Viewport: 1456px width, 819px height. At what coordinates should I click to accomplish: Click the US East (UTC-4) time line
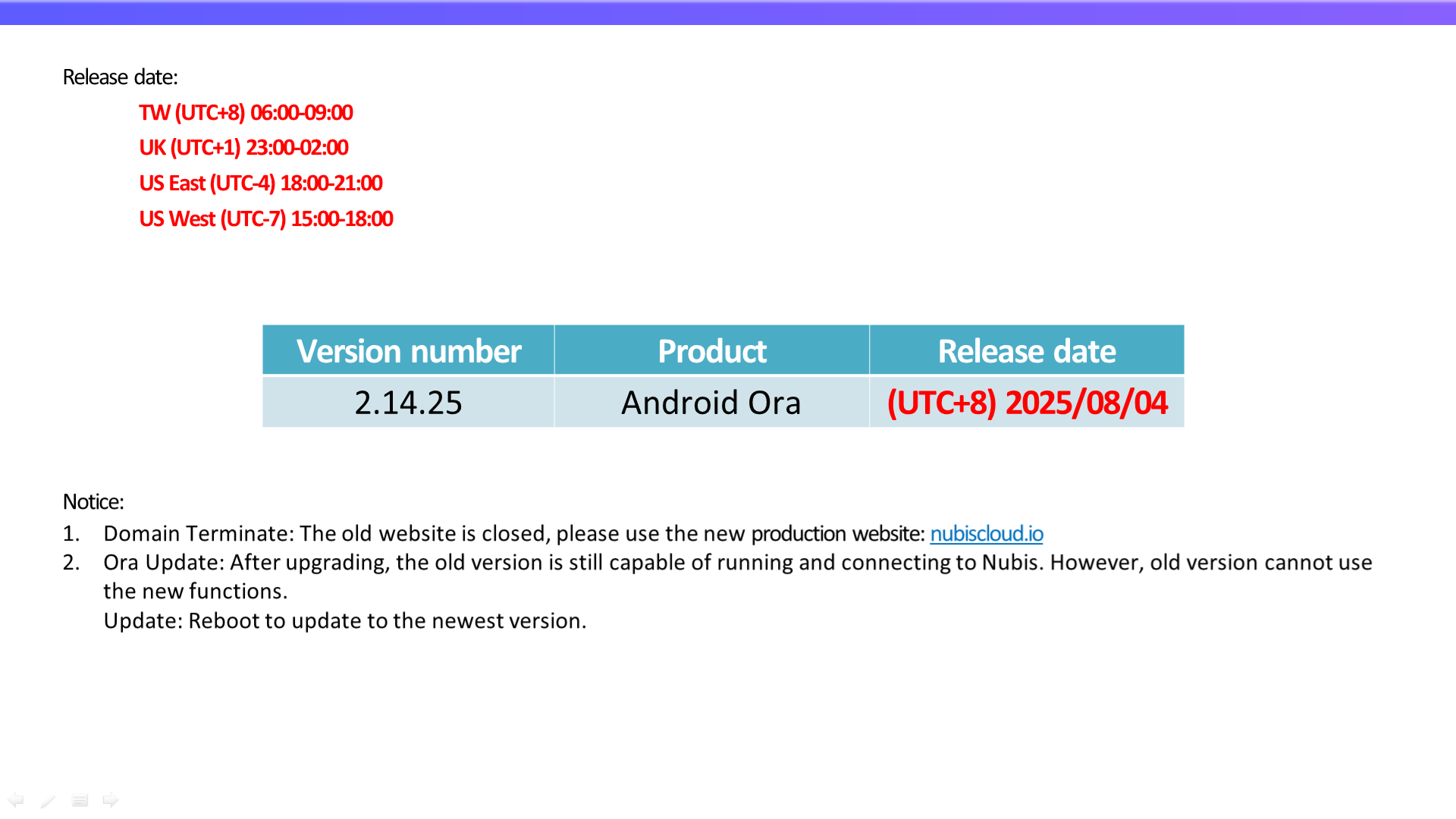coord(260,184)
